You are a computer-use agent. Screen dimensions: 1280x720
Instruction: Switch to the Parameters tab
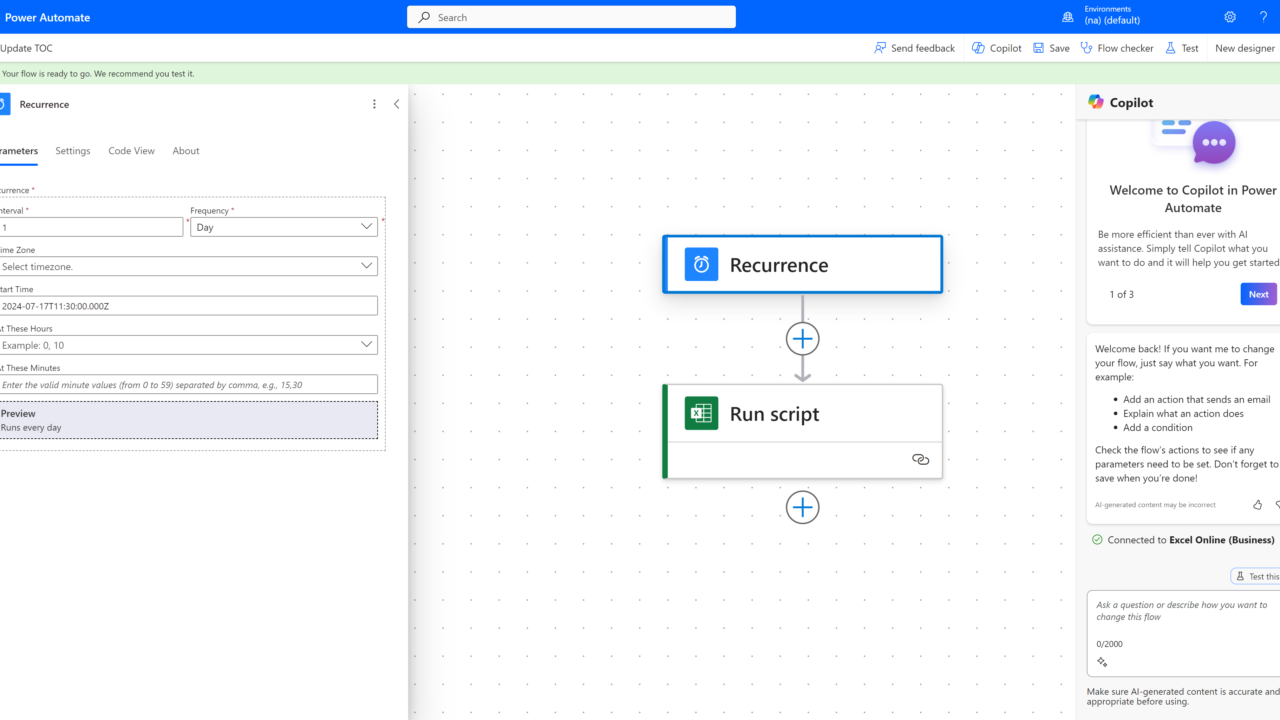click(x=18, y=151)
